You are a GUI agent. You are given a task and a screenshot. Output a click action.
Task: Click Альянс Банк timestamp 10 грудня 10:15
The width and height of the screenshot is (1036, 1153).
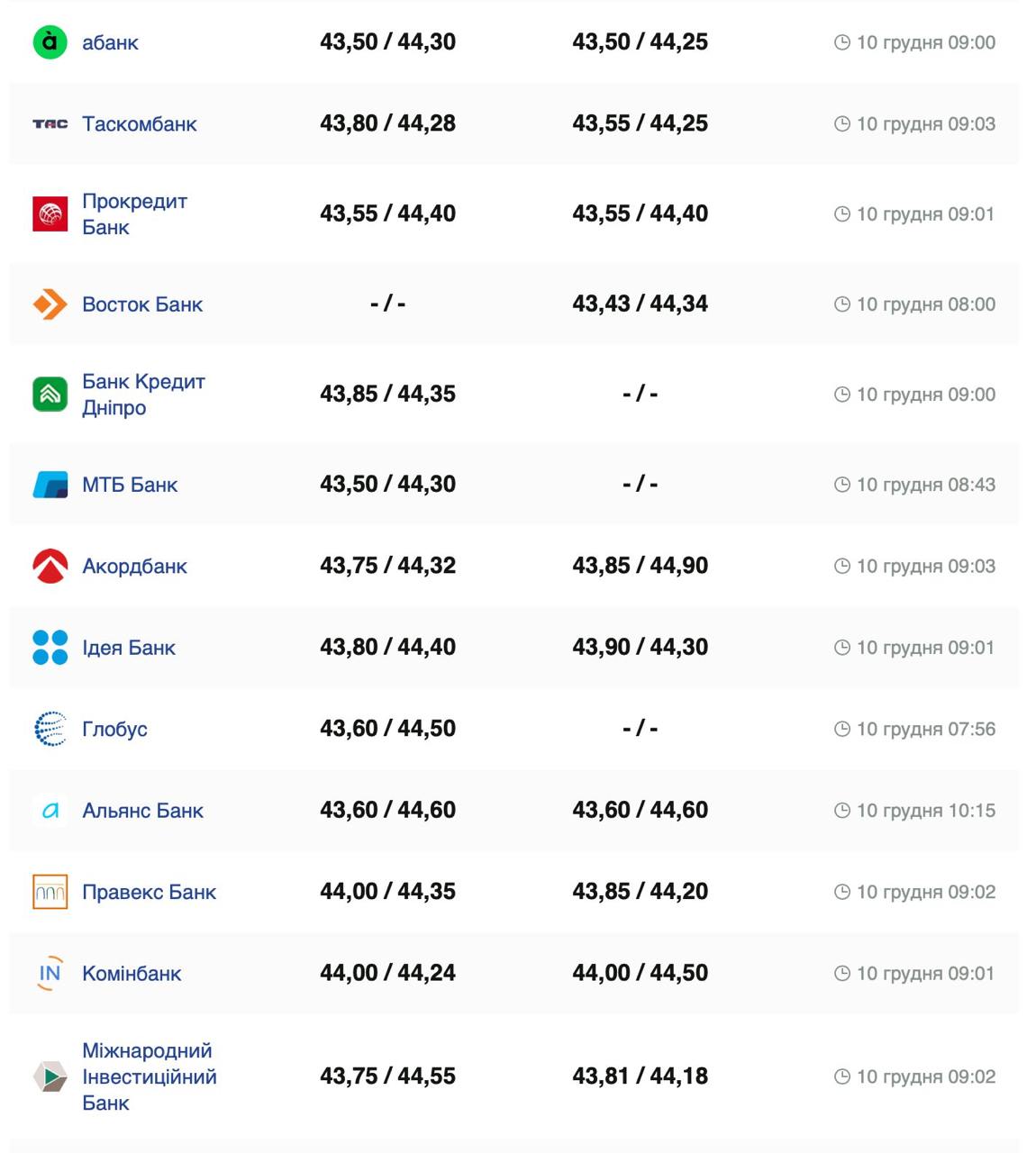tap(925, 811)
